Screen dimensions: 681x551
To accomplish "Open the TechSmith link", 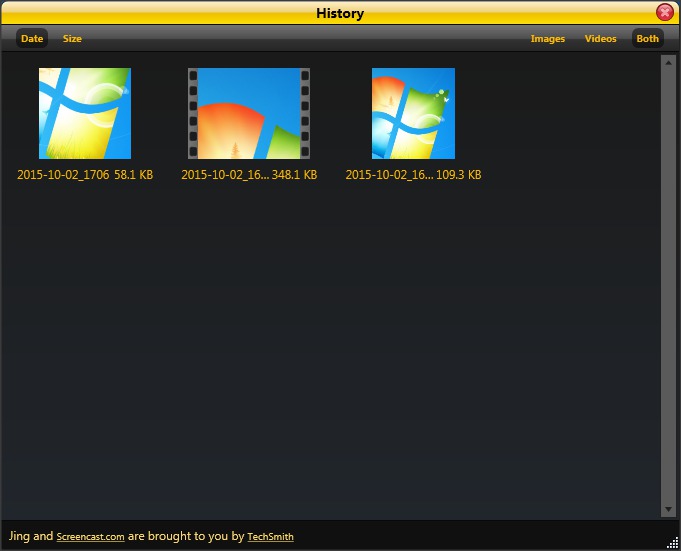I will pyautogui.click(x=270, y=537).
